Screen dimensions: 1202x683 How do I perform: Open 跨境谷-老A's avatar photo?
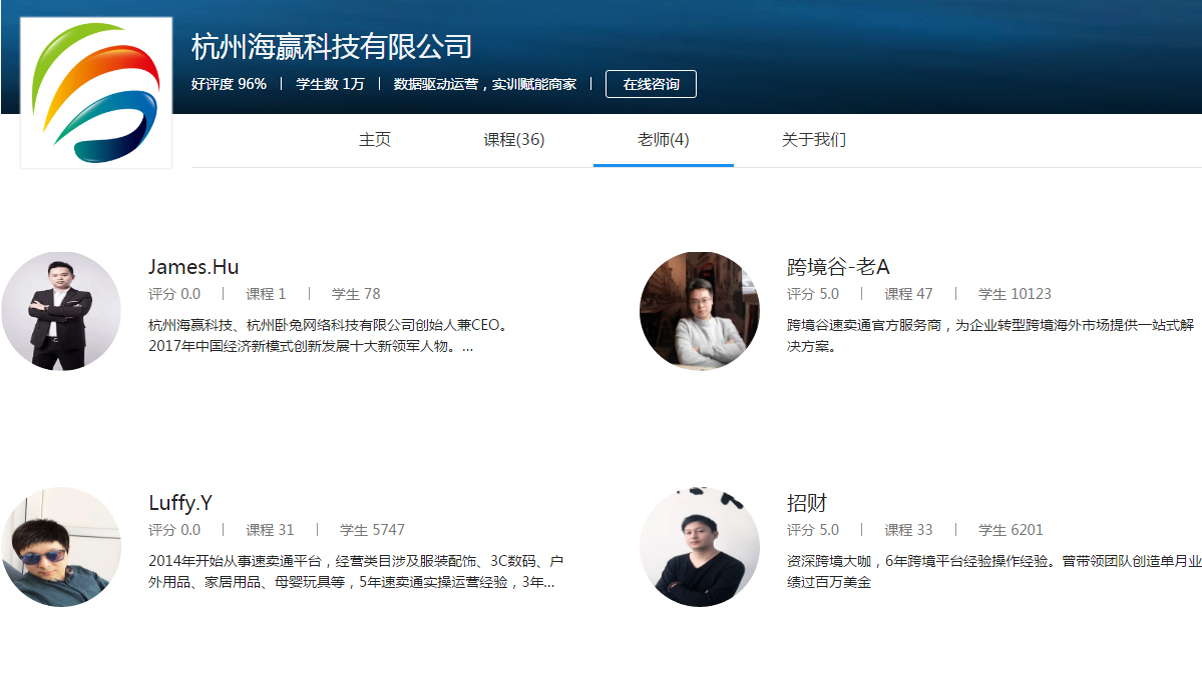700,311
